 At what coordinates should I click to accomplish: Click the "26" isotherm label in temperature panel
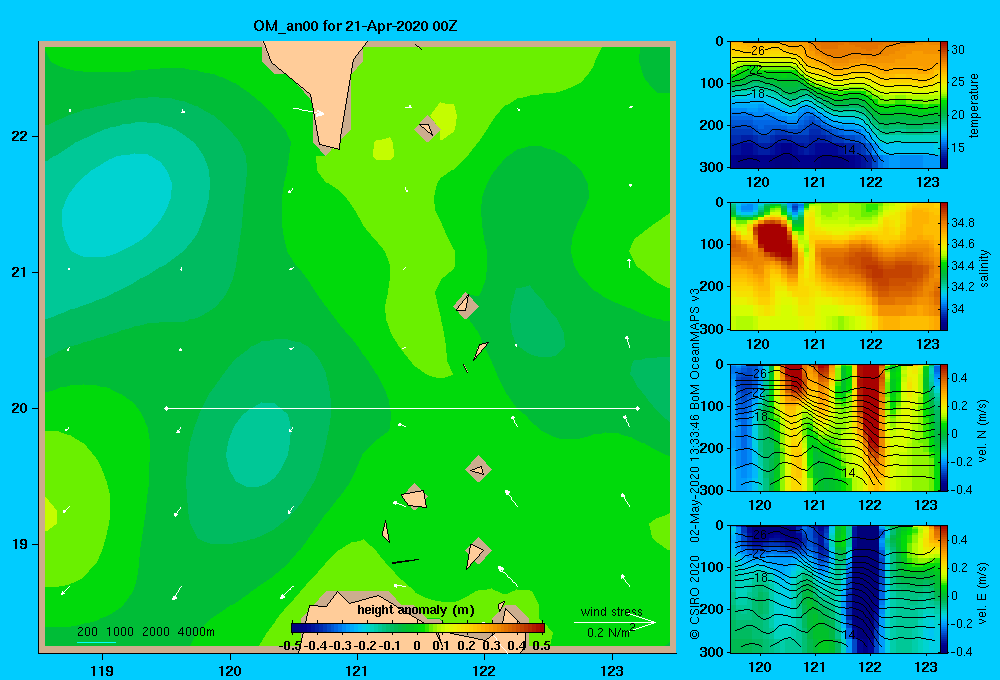758,50
